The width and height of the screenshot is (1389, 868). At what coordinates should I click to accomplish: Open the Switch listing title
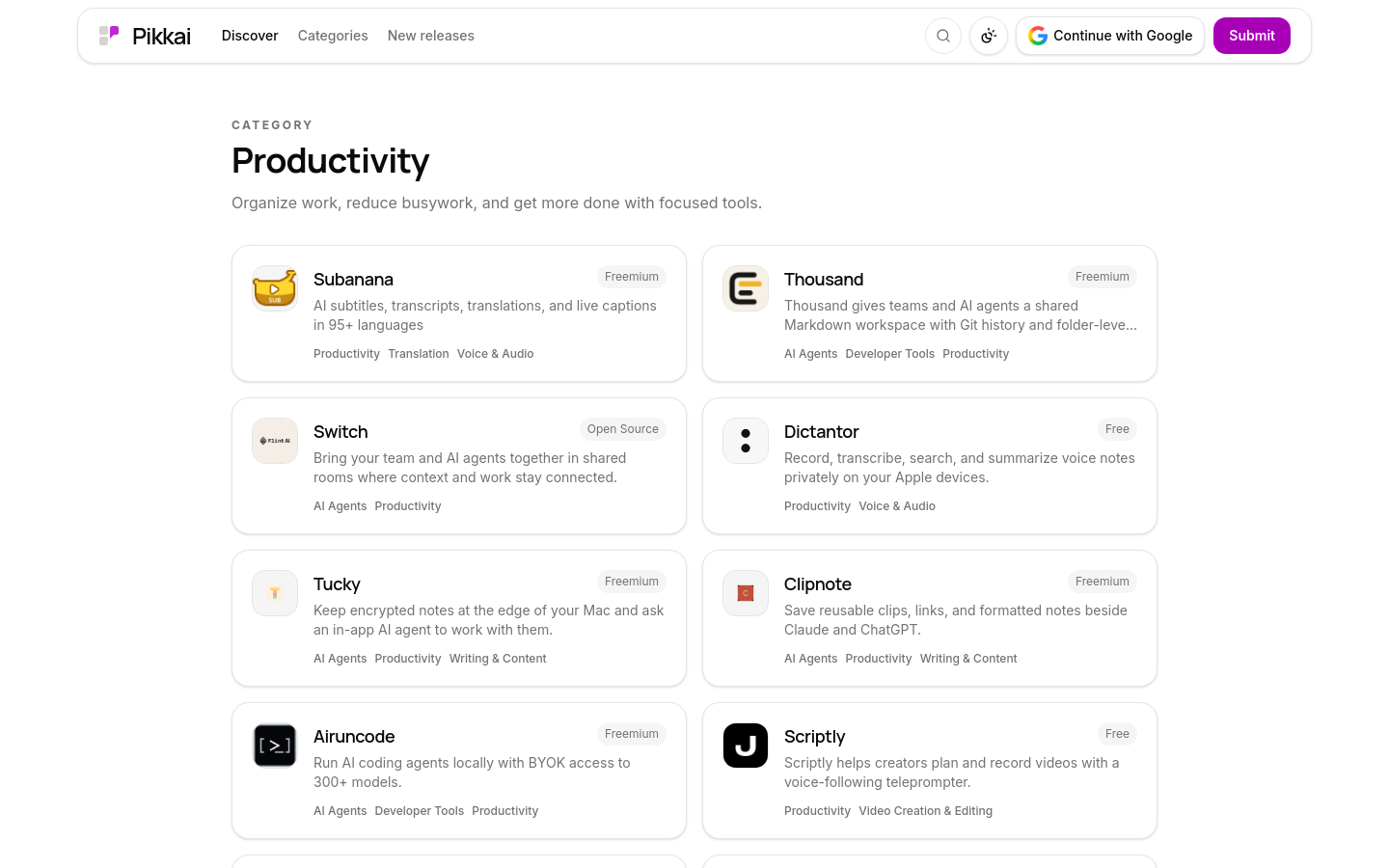click(340, 432)
